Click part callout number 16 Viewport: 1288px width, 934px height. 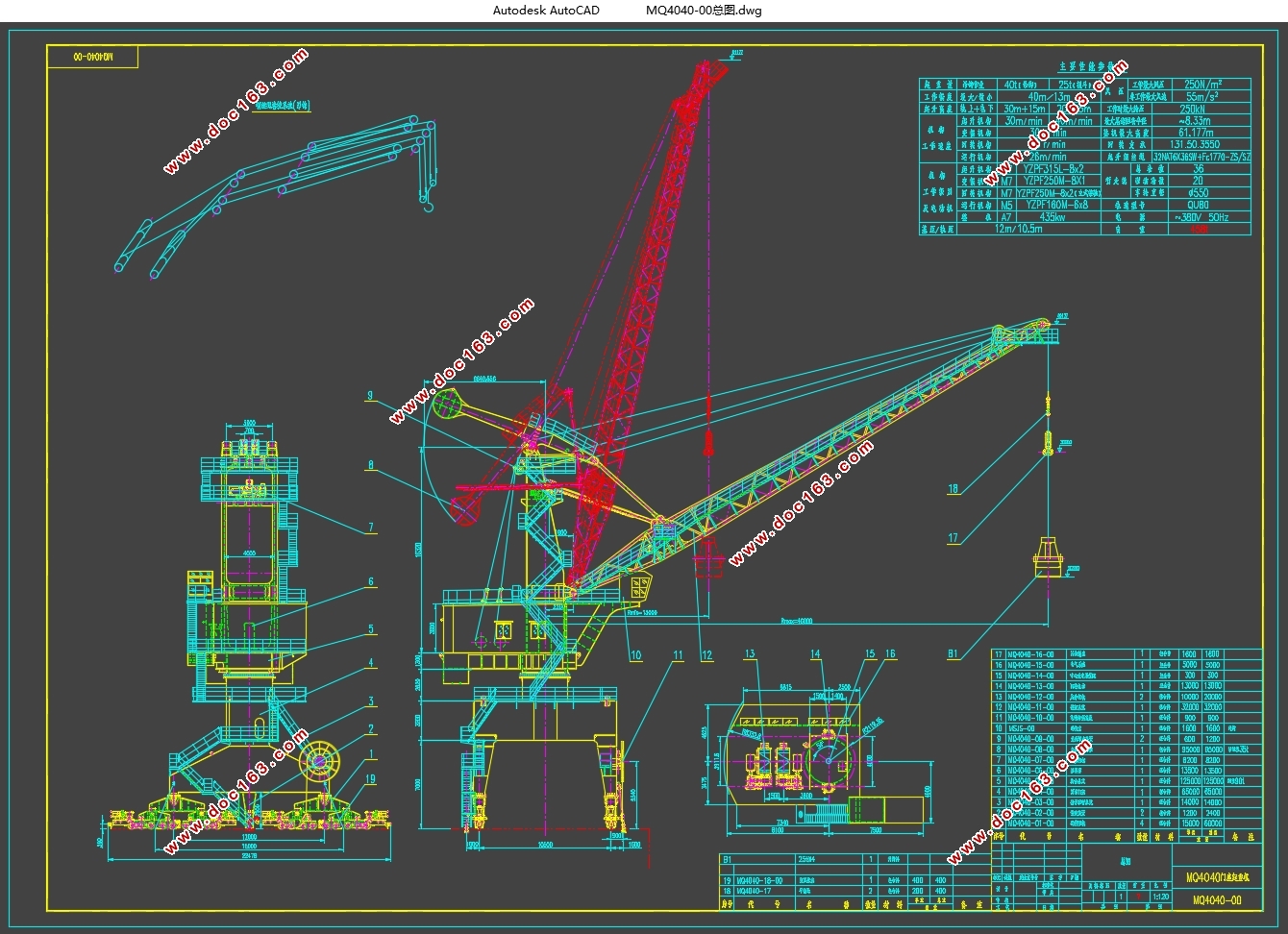[890, 654]
